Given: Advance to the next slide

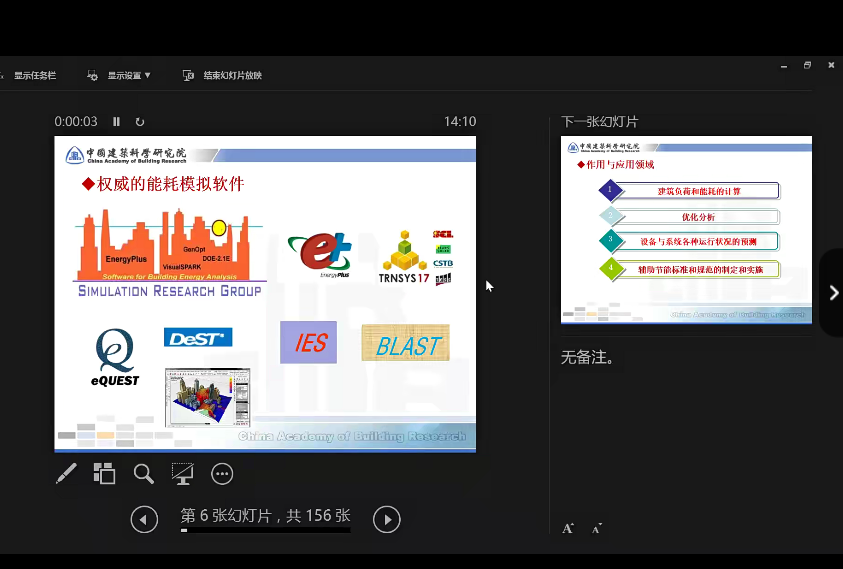Looking at the screenshot, I should click(387, 519).
